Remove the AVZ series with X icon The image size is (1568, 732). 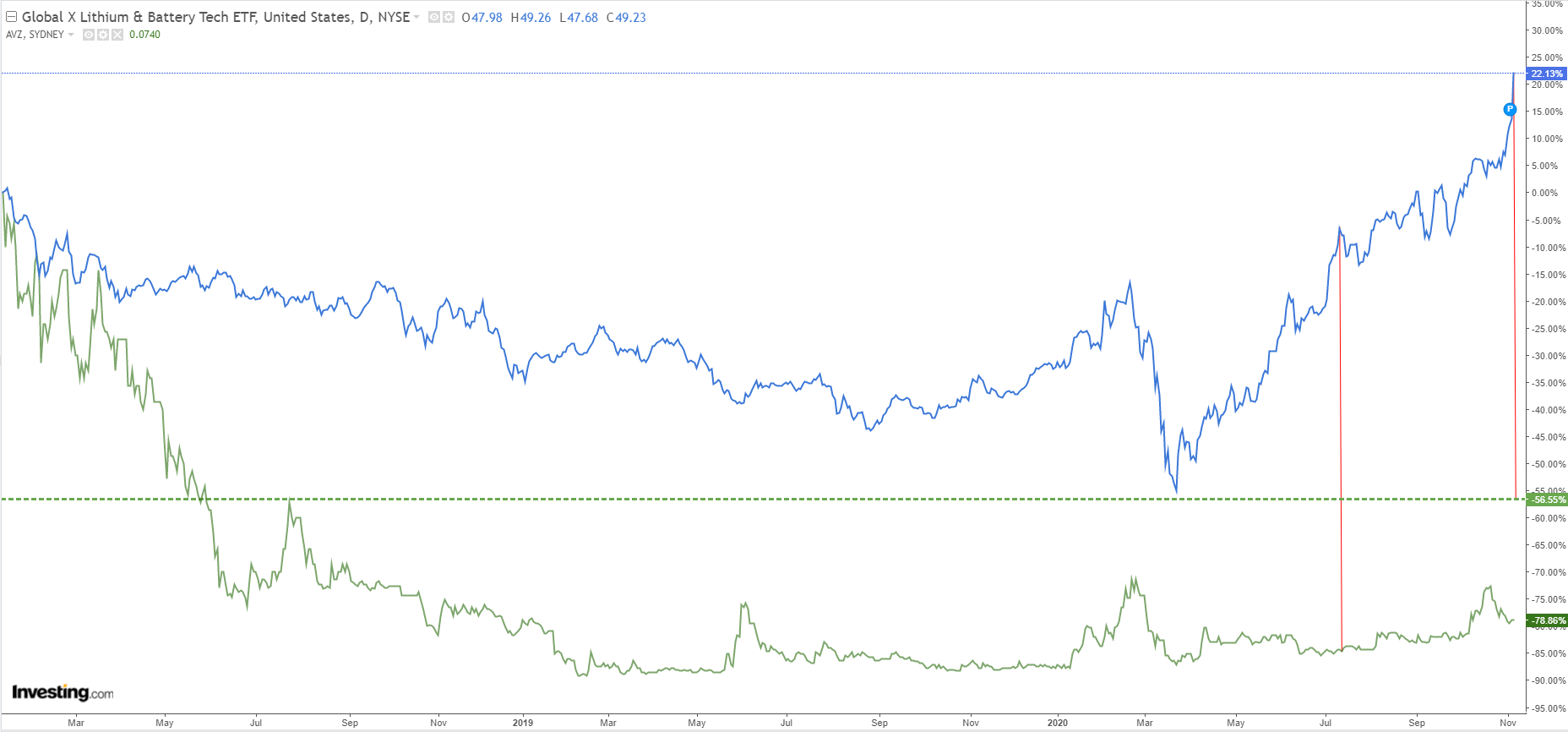pyautogui.click(x=117, y=35)
